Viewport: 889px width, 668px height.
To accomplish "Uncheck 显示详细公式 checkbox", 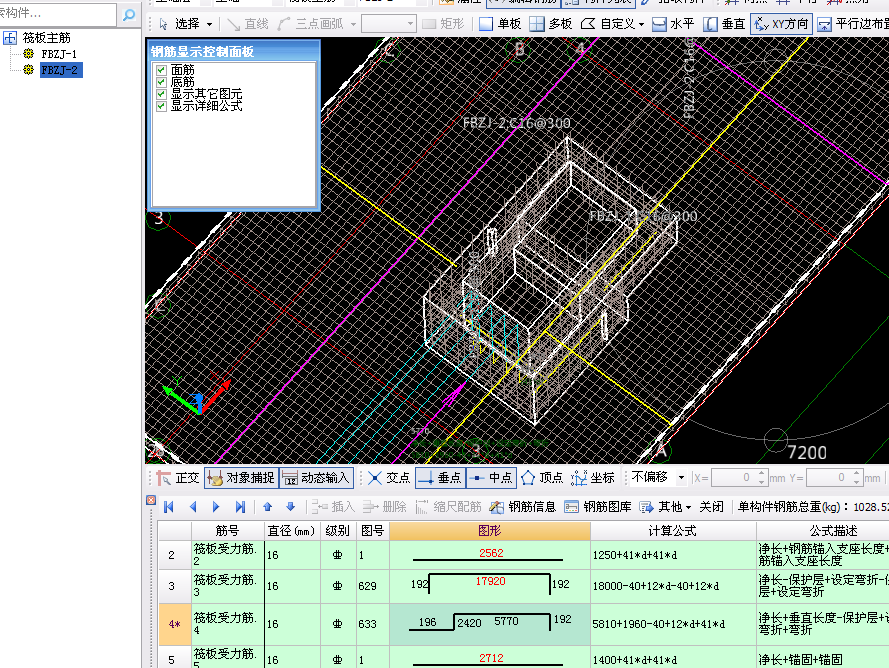I will [161, 106].
